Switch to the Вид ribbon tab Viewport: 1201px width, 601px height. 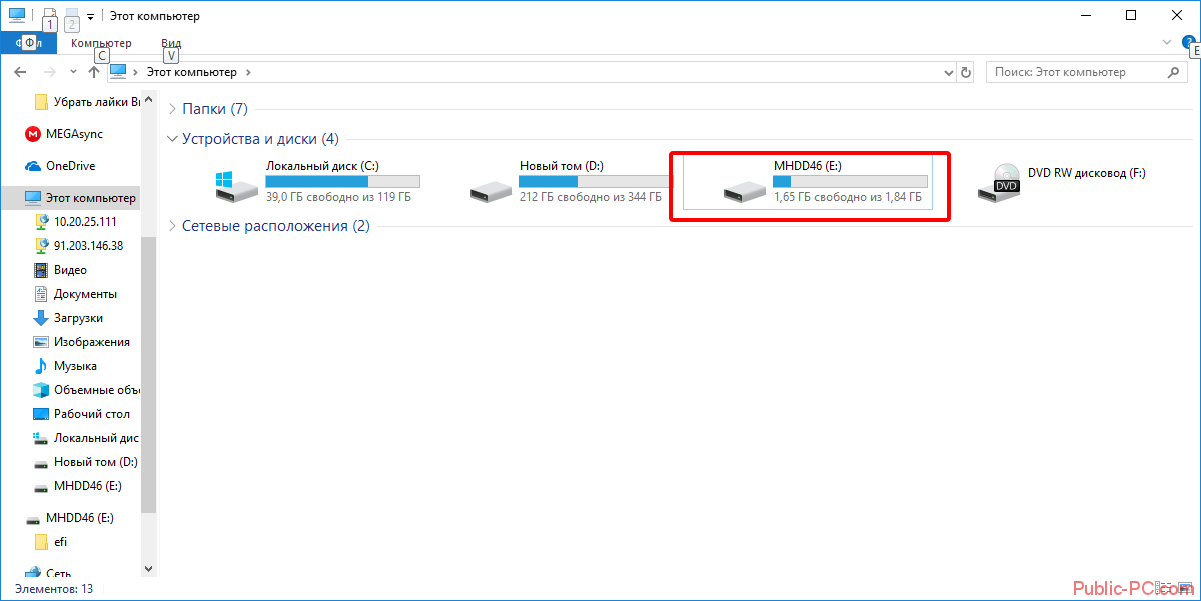(x=171, y=43)
